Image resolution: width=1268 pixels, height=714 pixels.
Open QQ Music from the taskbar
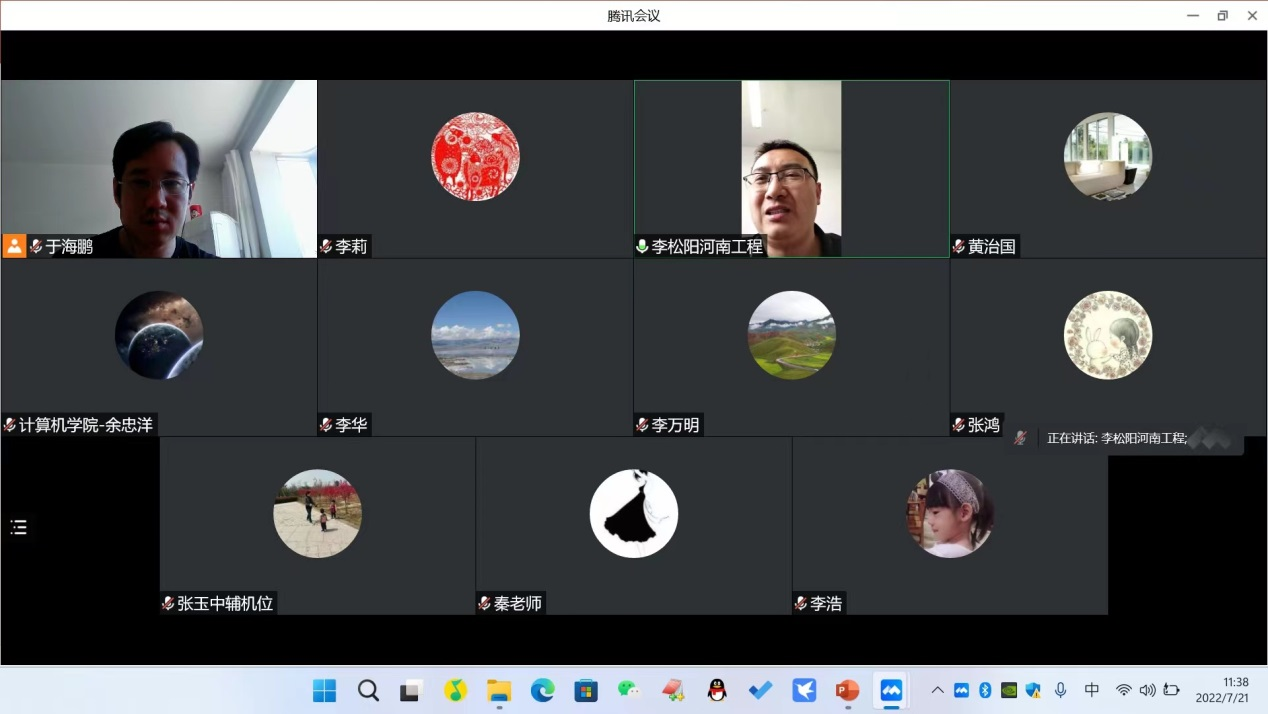455,690
